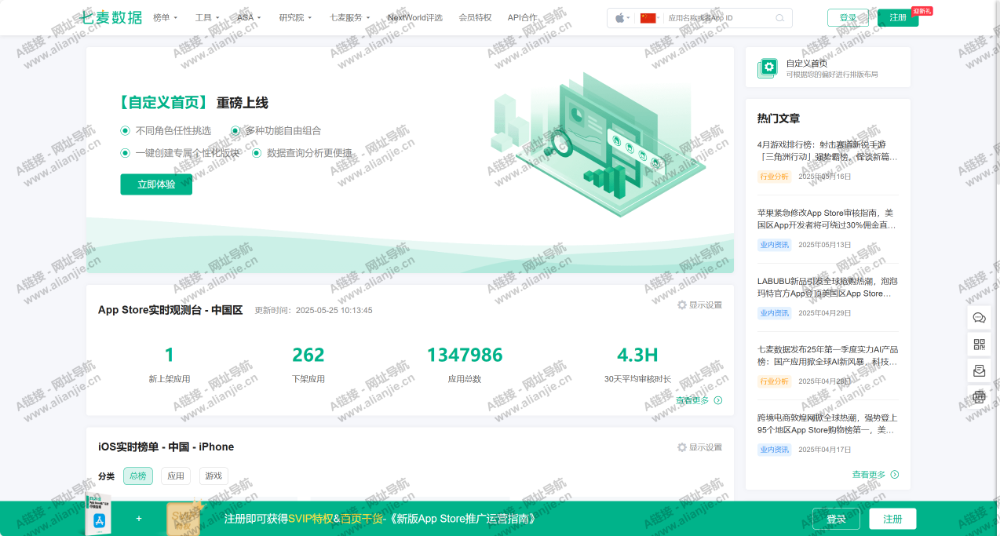Viewport: 1000px width, 536px height.
Task: Open the ASA dropdown
Action: click(x=249, y=18)
